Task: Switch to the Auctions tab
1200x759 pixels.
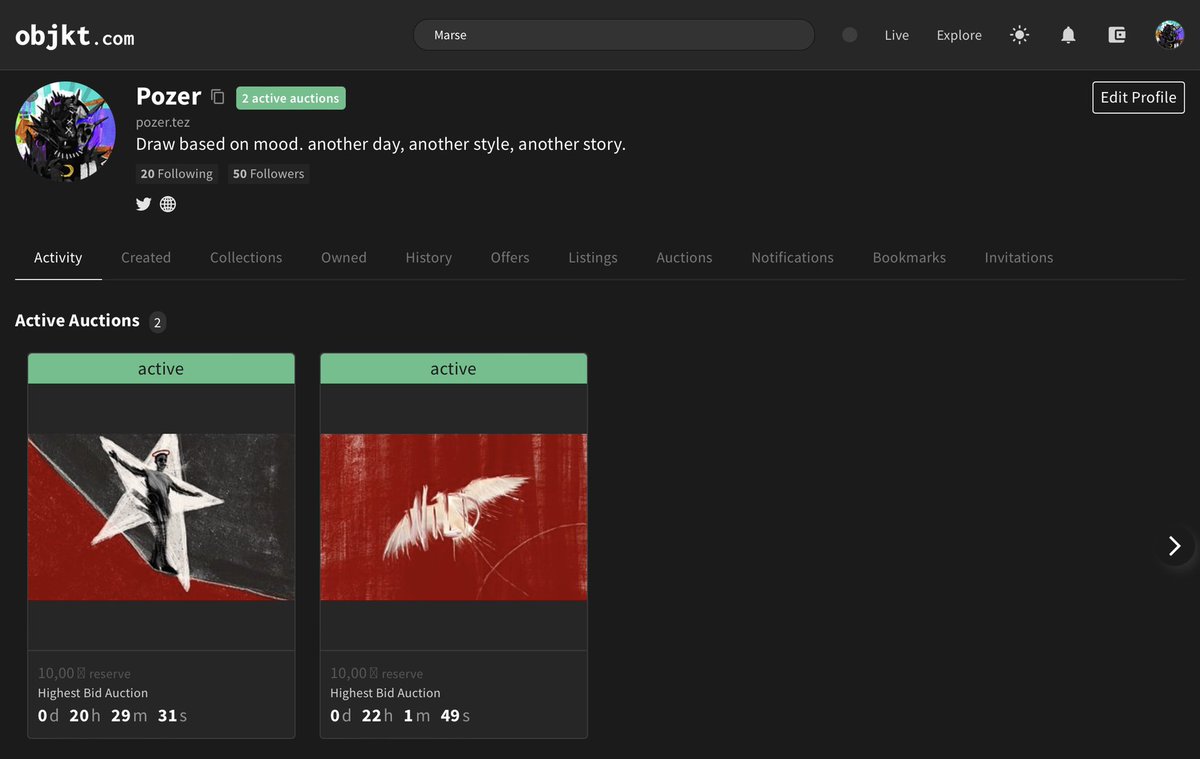Action: 684,257
